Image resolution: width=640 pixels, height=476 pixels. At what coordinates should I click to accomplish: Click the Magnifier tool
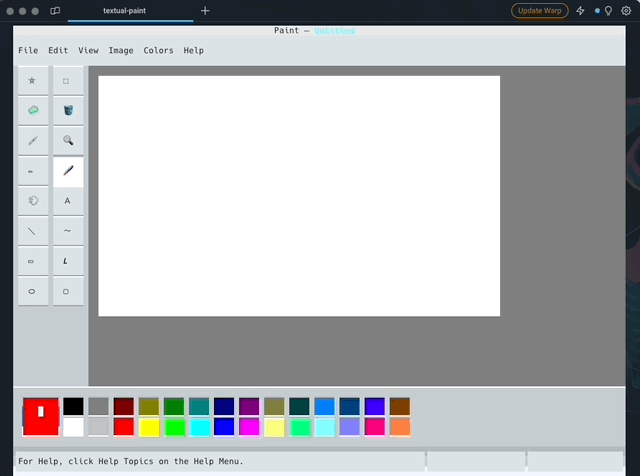67,141
